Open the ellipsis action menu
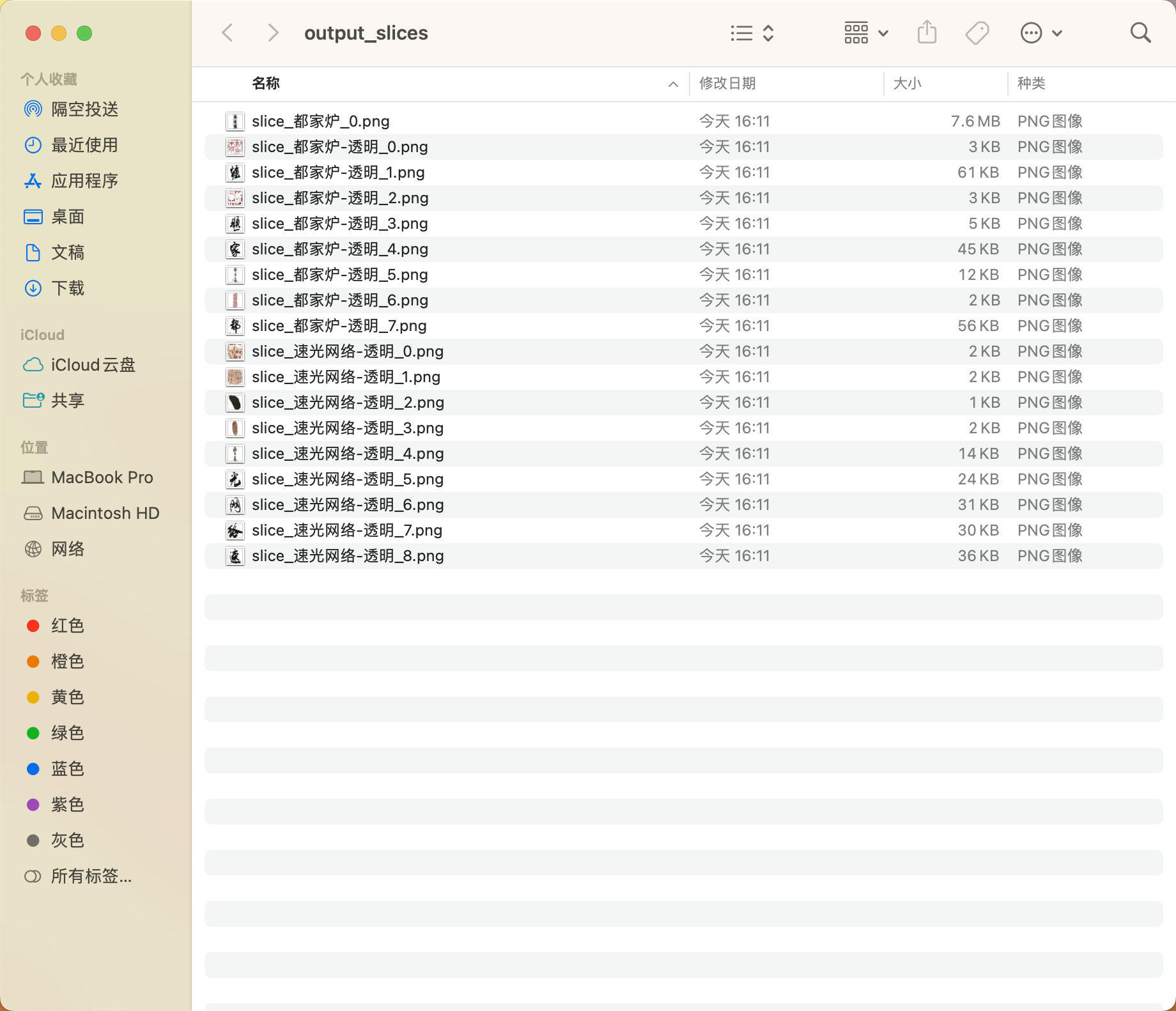 1041,33
